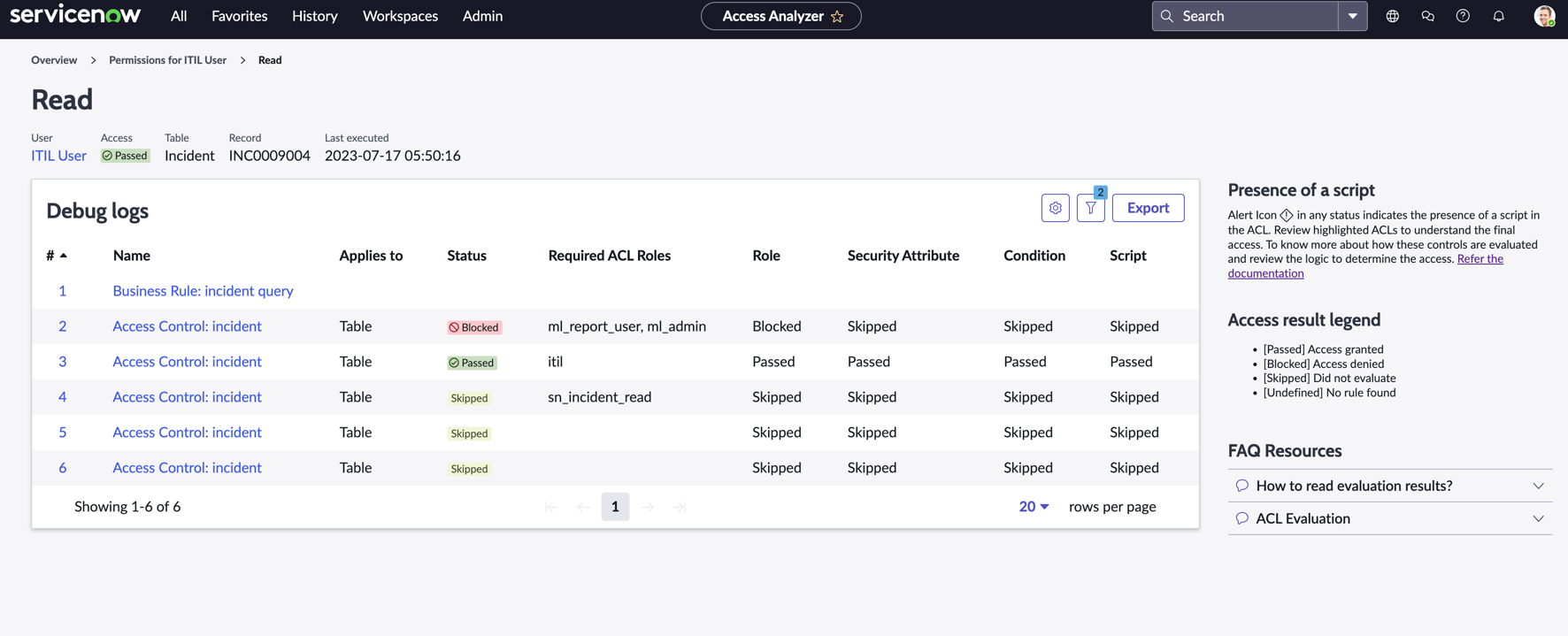The height and width of the screenshot is (636, 1568).
Task: Click the Last executed timestamp value
Action: point(392,156)
